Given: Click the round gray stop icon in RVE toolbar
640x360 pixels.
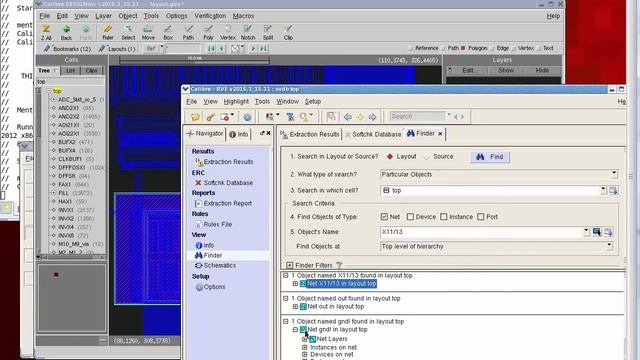Looking at the screenshot, I should tap(247, 117).
